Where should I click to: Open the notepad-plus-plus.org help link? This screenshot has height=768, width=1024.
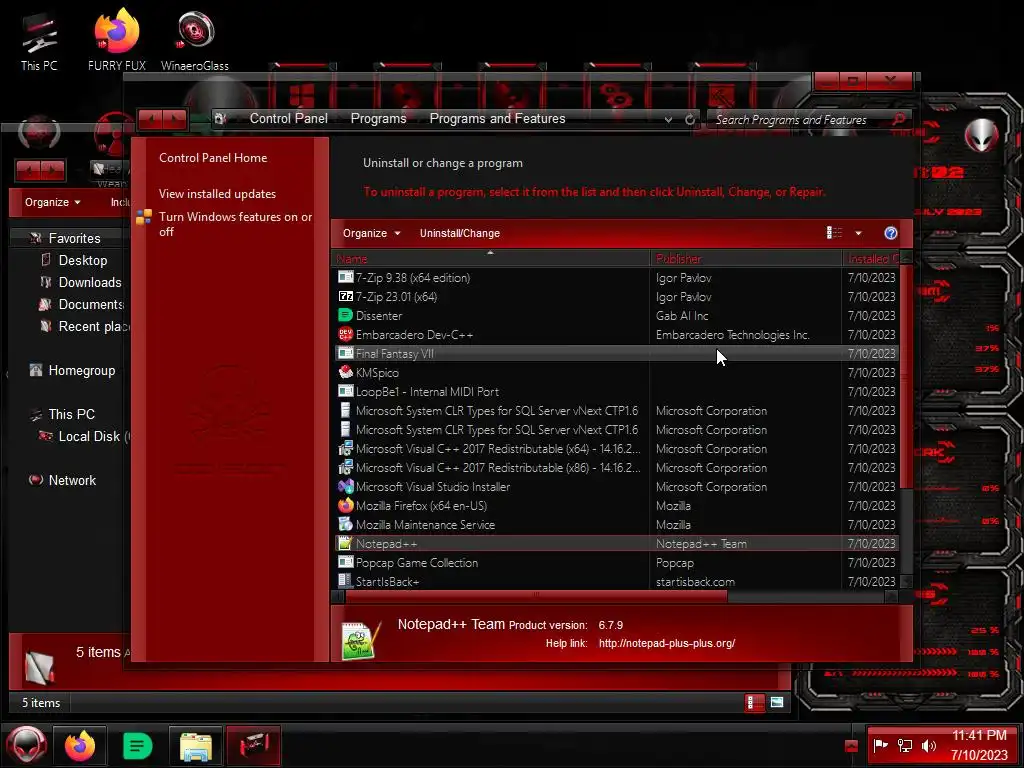[667, 643]
